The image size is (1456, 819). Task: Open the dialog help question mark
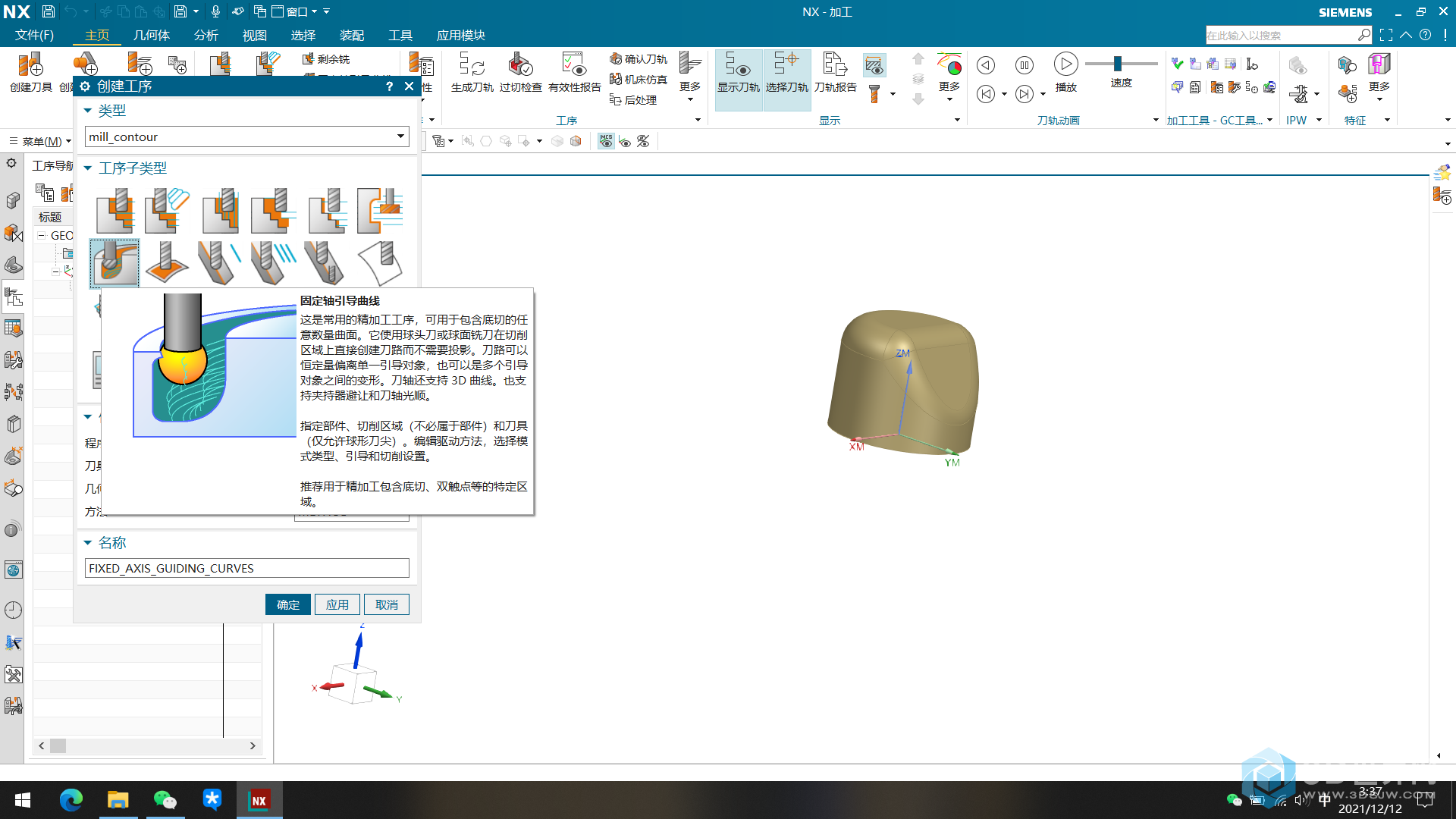(389, 86)
